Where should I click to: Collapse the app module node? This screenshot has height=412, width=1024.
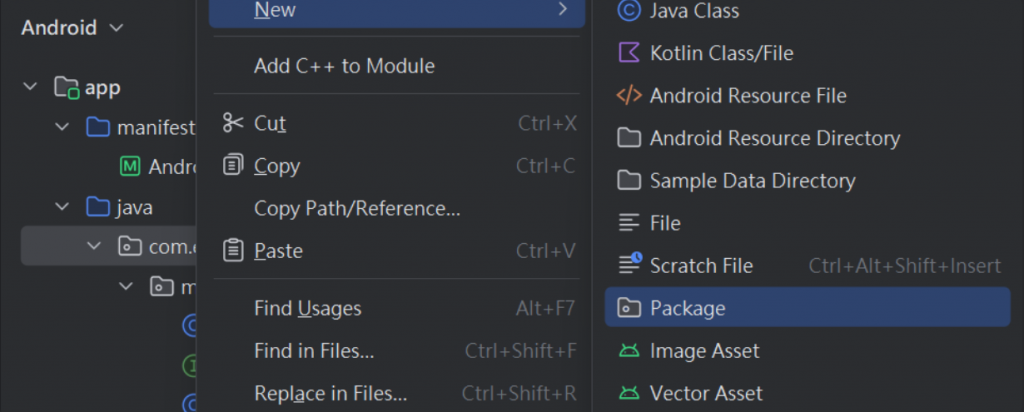click(30, 88)
